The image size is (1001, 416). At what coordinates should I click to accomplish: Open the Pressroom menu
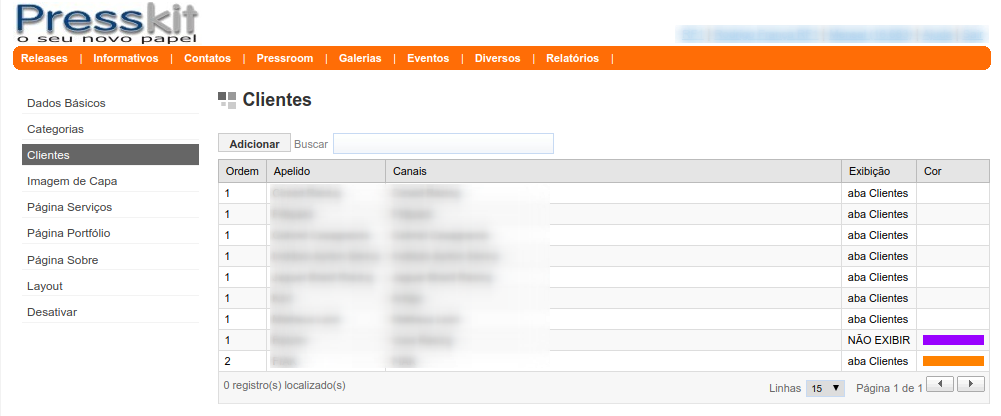click(284, 58)
